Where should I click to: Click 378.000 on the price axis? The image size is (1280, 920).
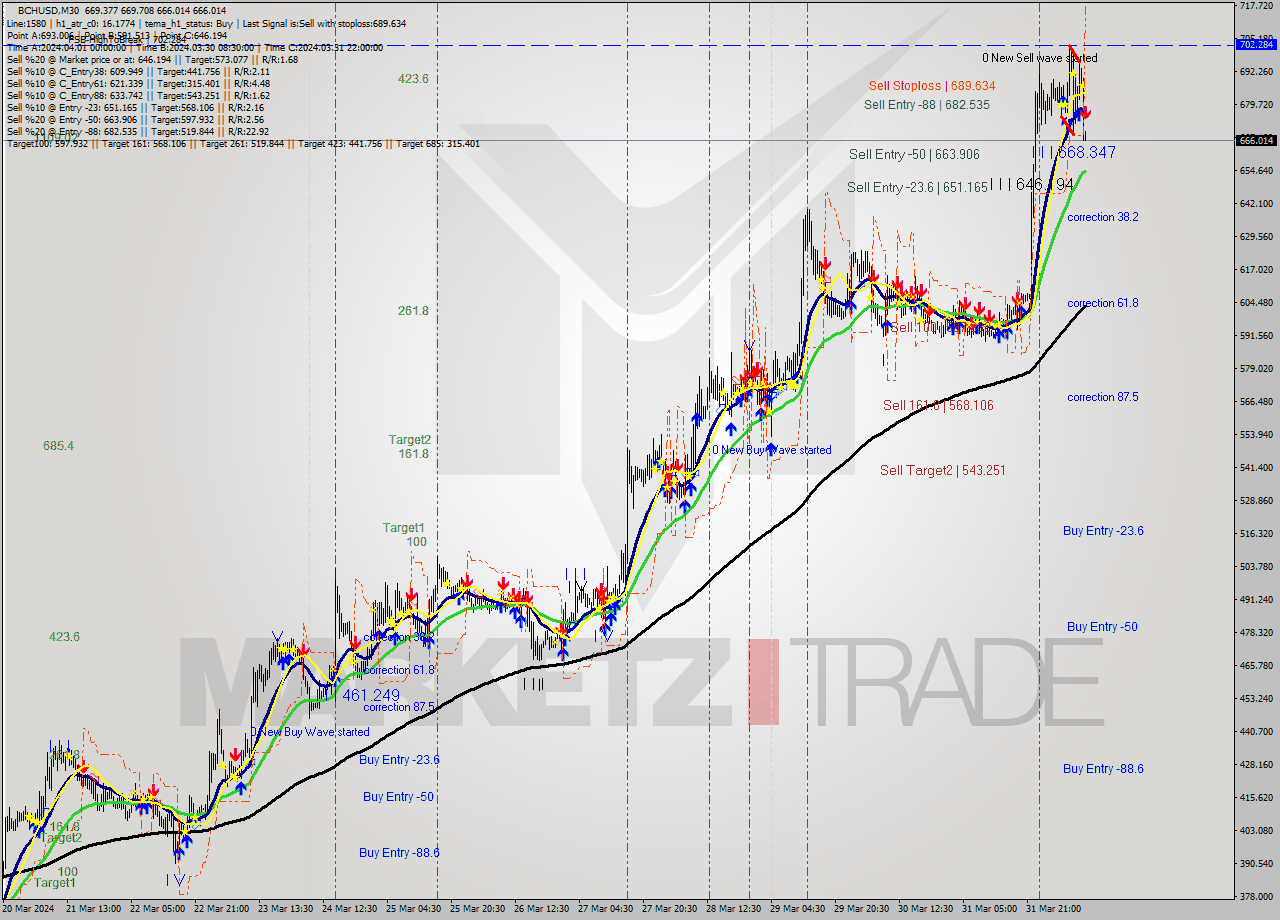click(x=1256, y=897)
